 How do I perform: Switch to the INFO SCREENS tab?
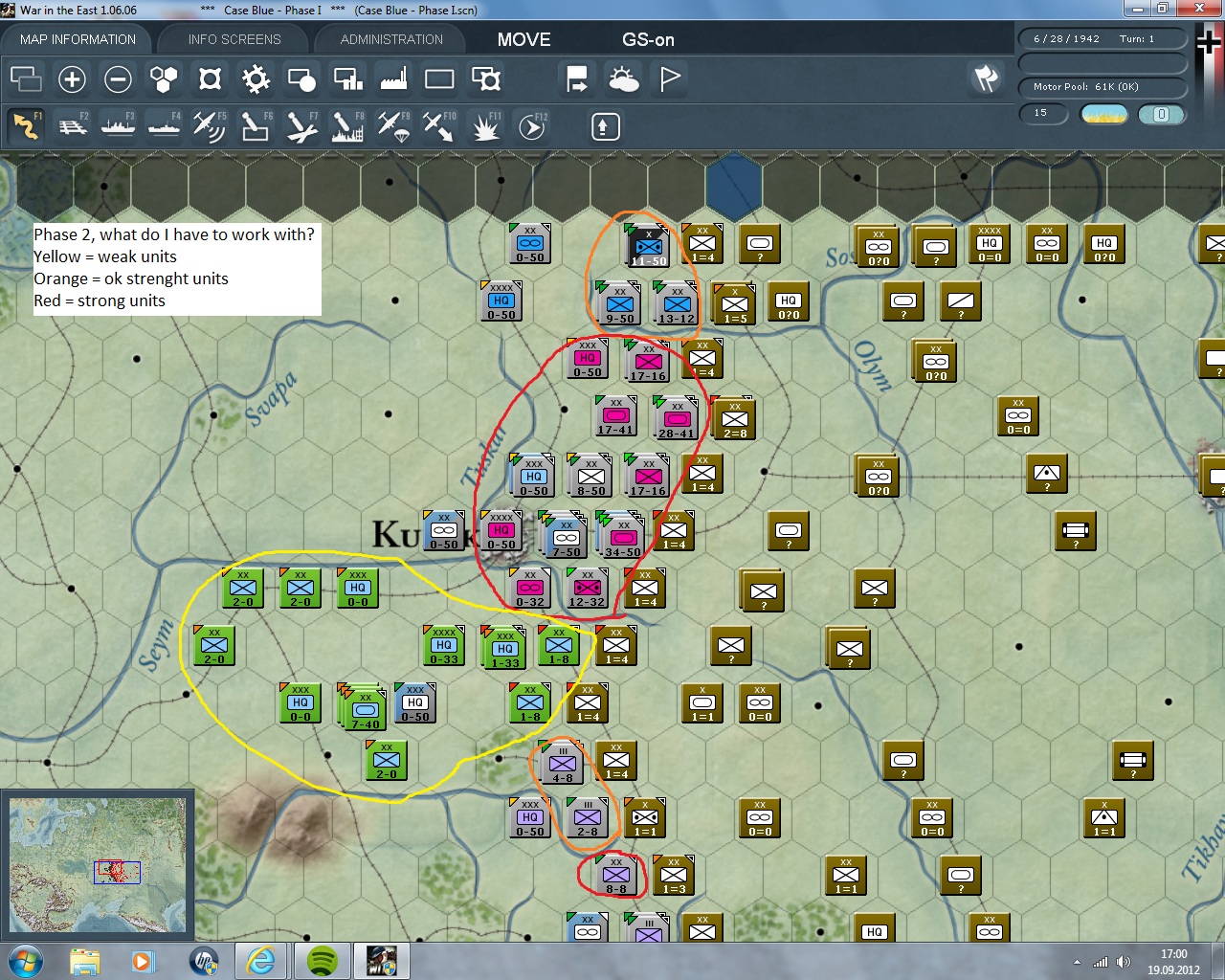[x=234, y=39]
